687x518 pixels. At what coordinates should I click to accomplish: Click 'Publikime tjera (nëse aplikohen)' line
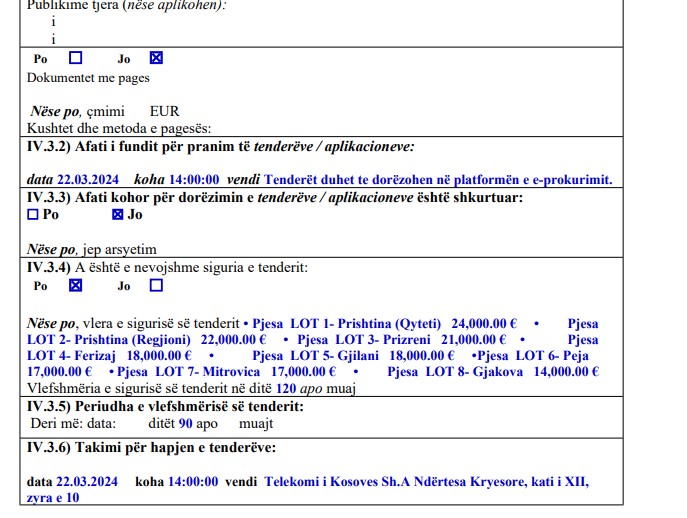(x=127, y=5)
